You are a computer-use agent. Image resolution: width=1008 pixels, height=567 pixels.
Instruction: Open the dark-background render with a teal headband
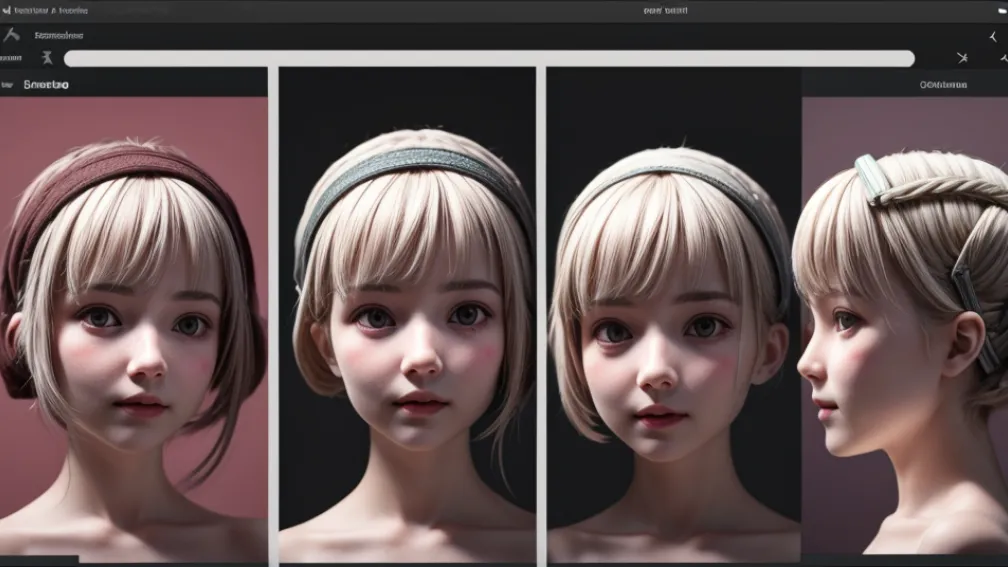click(407, 315)
